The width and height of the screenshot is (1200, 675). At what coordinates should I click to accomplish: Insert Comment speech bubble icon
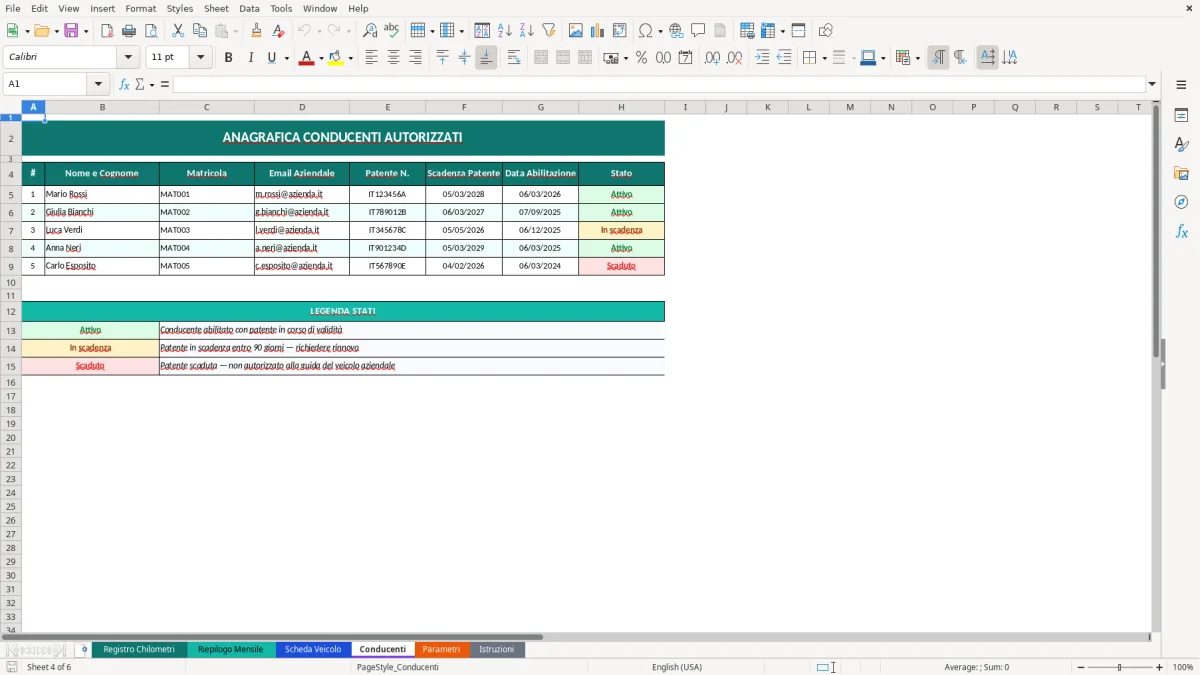[x=698, y=31]
